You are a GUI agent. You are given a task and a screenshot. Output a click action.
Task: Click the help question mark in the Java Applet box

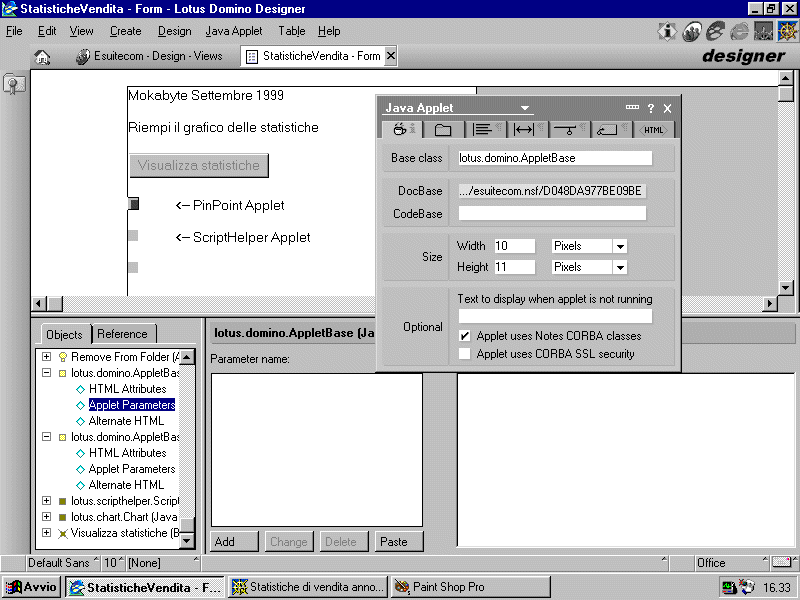coord(651,108)
